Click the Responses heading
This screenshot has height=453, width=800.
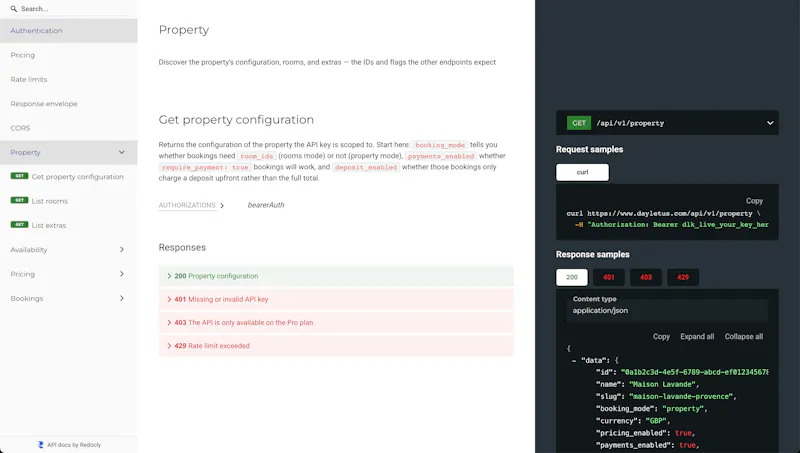(x=182, y=247)
